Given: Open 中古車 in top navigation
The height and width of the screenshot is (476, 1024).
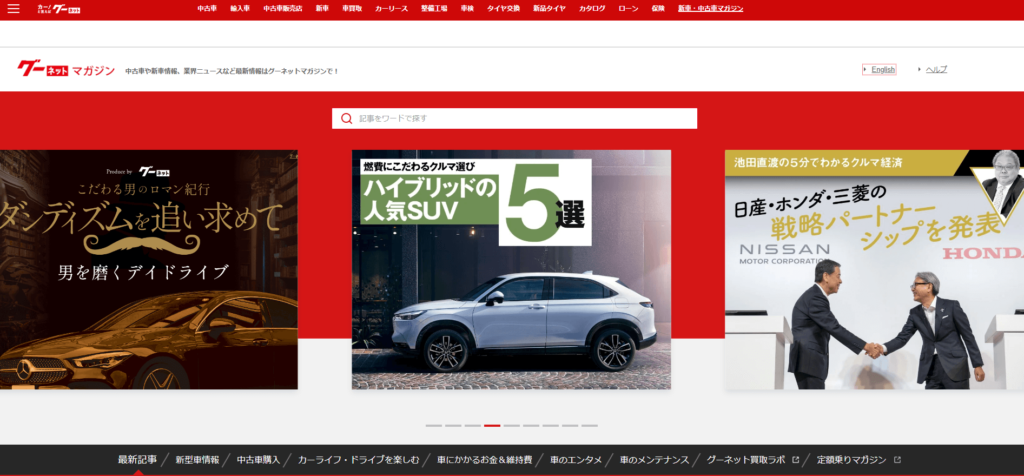Looking at the screenshot, I should click(207, 8).
